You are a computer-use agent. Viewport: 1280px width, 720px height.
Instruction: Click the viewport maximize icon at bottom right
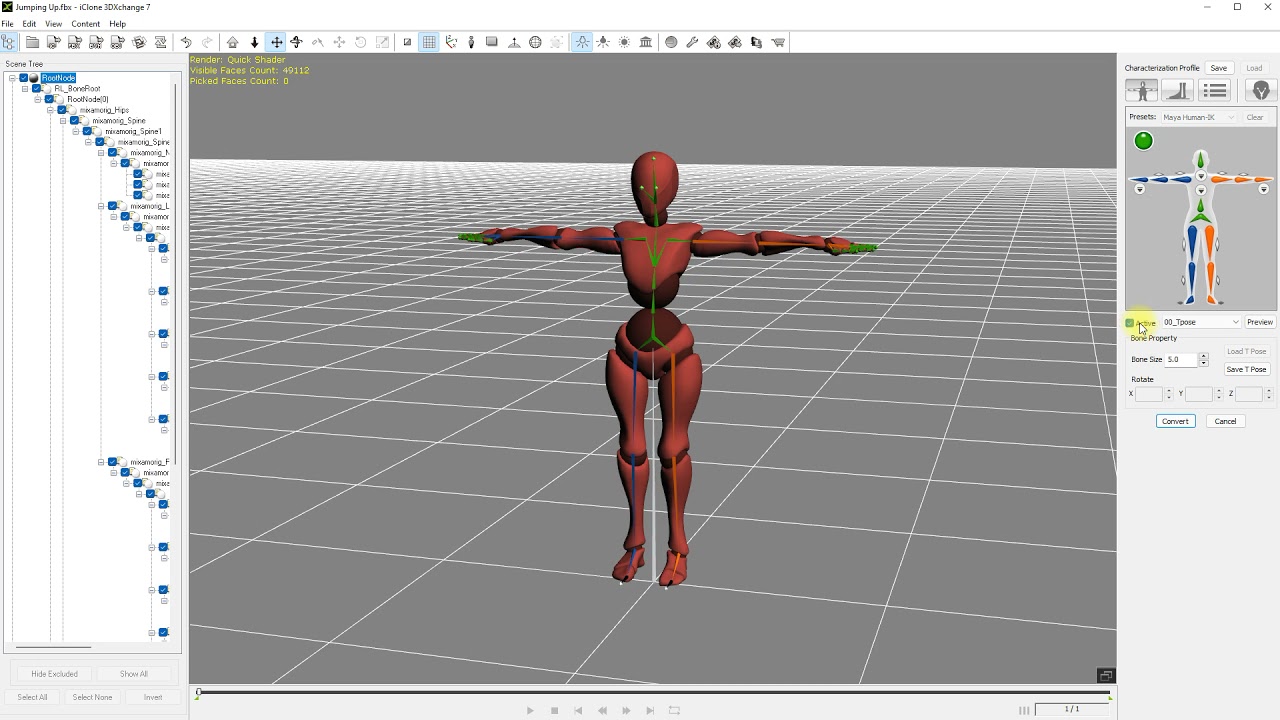[x=1106, y=676]
